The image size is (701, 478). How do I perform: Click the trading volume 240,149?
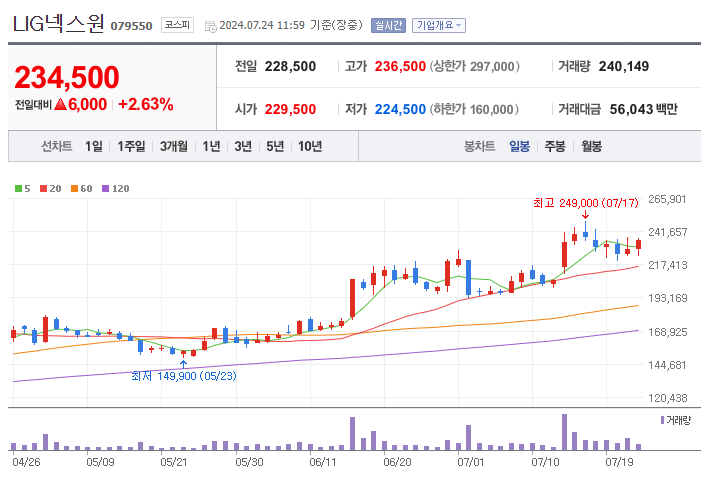624,66
